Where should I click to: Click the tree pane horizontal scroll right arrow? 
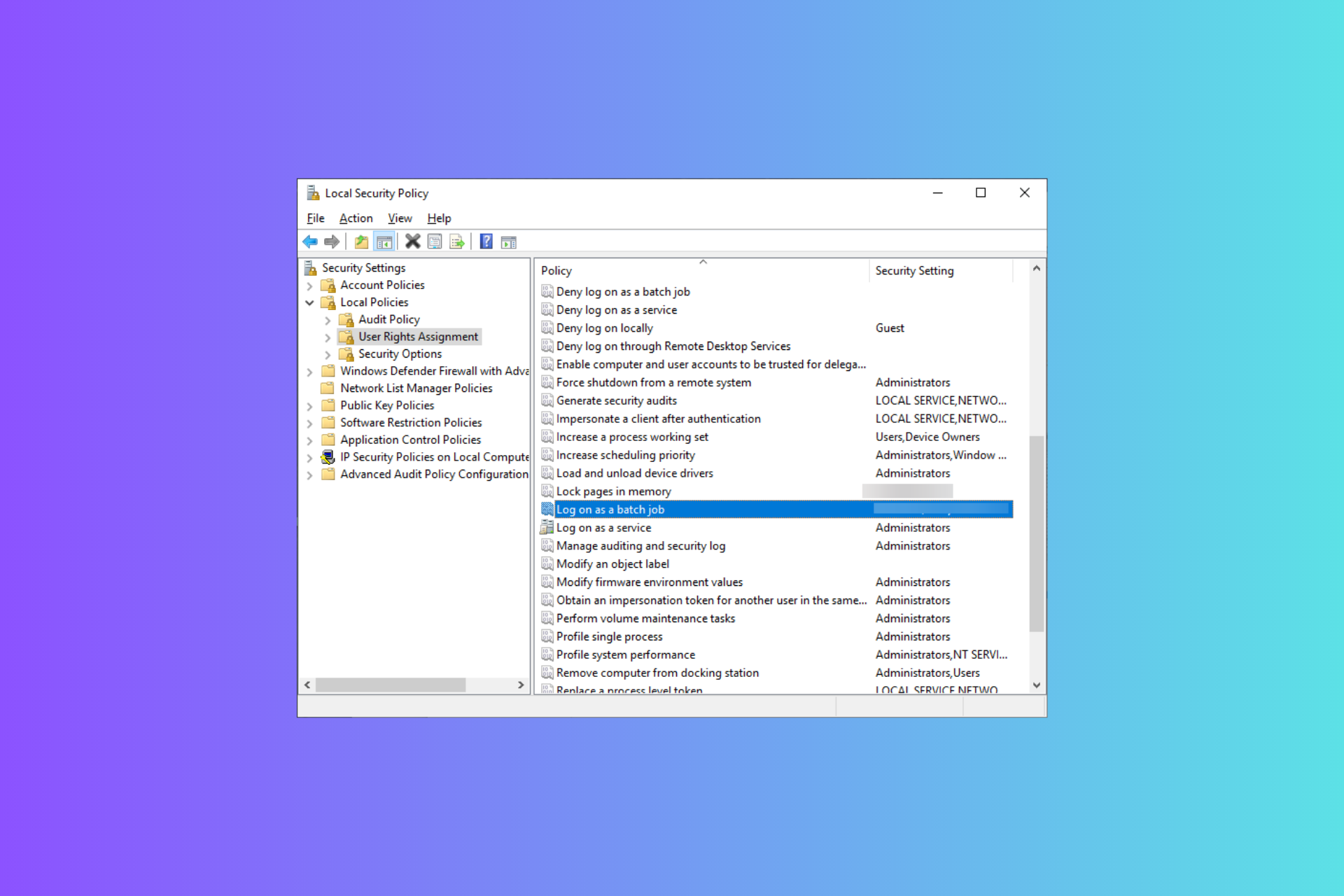520,685
